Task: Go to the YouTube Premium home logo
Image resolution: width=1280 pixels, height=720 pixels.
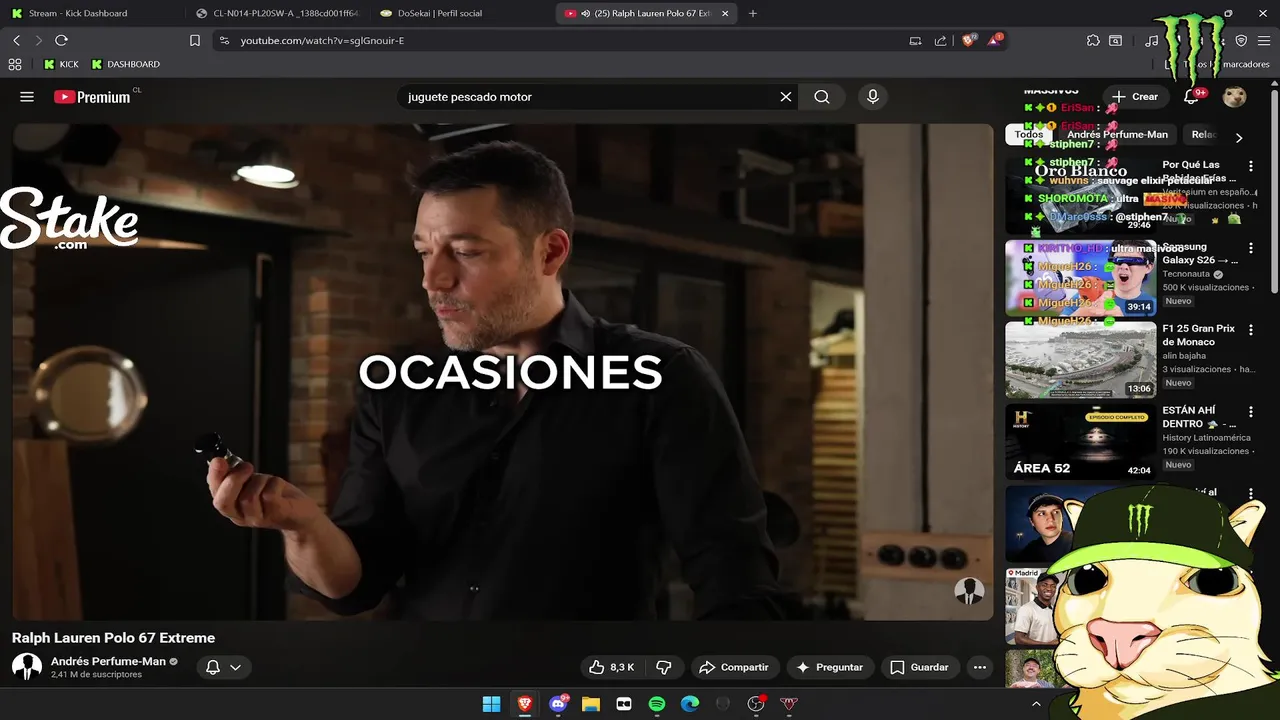Action: coord(92,97)
